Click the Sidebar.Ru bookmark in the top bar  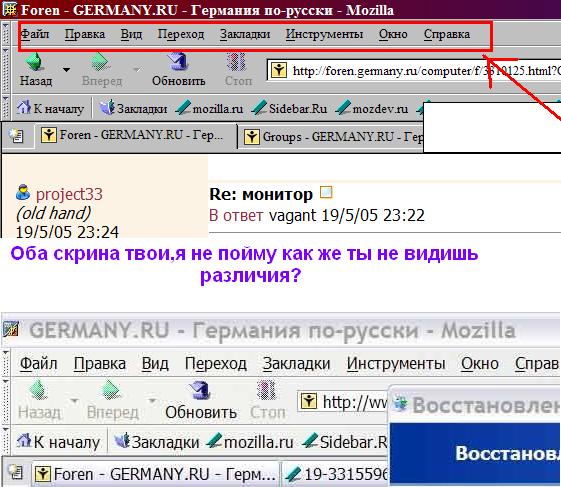pyautogui.click(x=290, y=108)
